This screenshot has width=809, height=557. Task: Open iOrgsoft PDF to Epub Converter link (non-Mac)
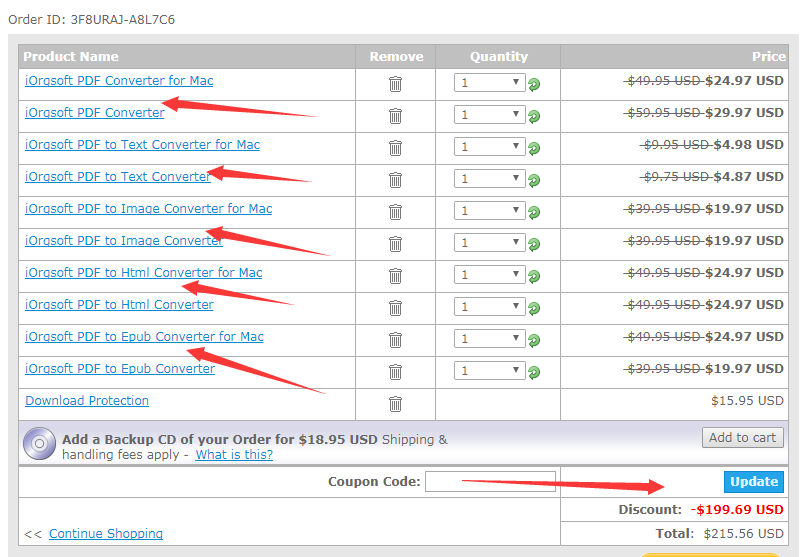coord(120,369)
